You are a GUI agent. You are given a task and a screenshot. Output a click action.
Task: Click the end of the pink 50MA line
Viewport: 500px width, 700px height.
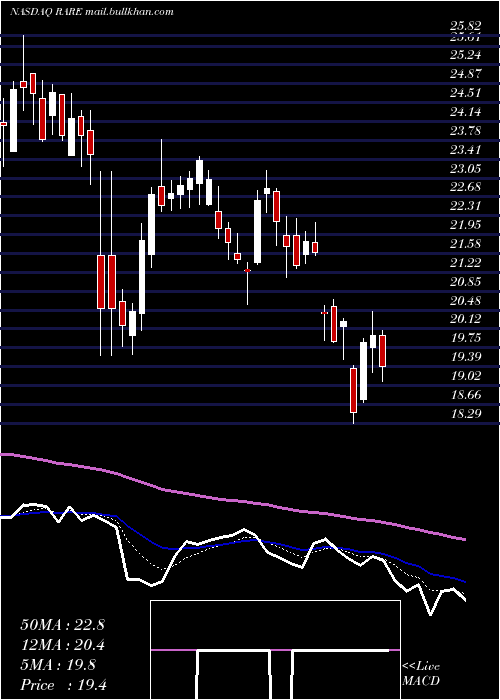464,539
